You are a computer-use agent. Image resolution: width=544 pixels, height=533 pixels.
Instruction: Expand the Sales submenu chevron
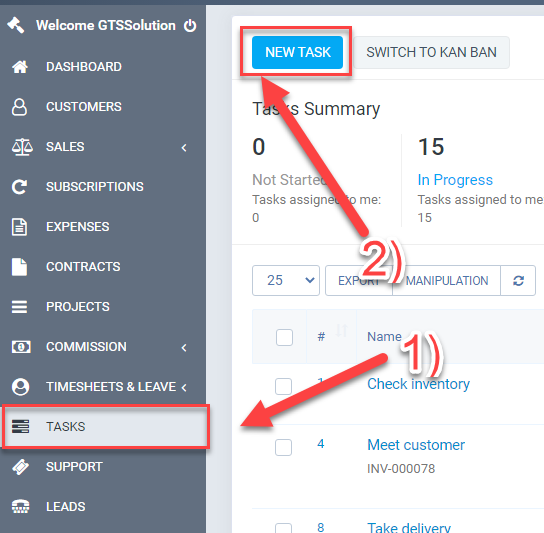tap(184, 148)
